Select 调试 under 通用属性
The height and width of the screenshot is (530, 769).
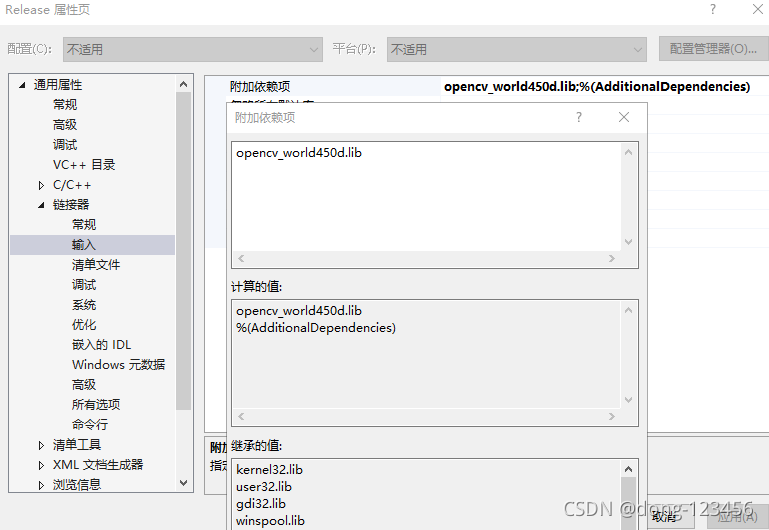pyautogui.click(x=65, y=145)
